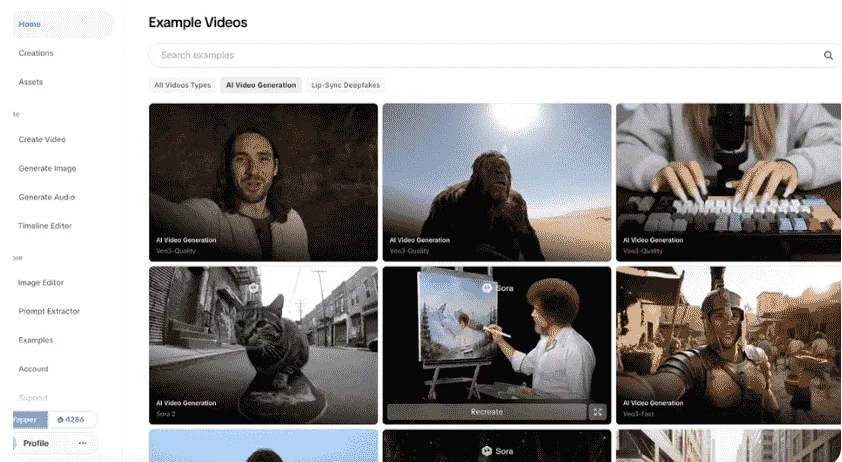The height and width of the screenshot is (462, 842).
Task: Open the keyboard typing hands video
Action: click(729, 182)
